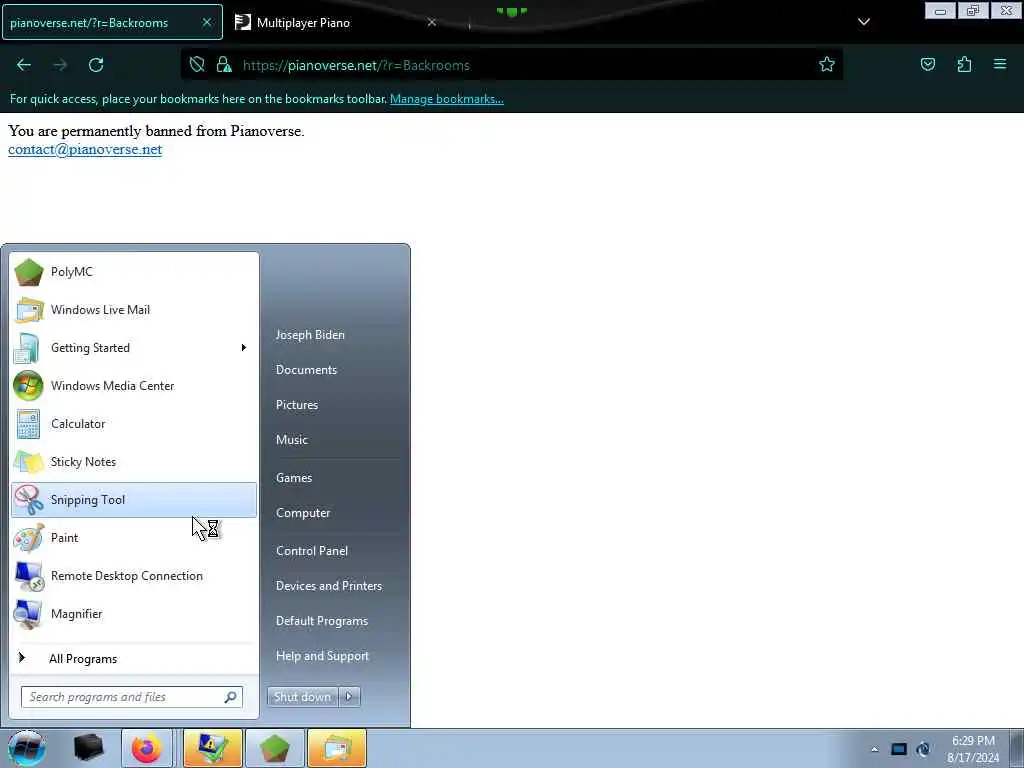Click the monitor icon in system tray
Image resolution: width=1024 pixels, height=768 pixels.
[899, 749]
